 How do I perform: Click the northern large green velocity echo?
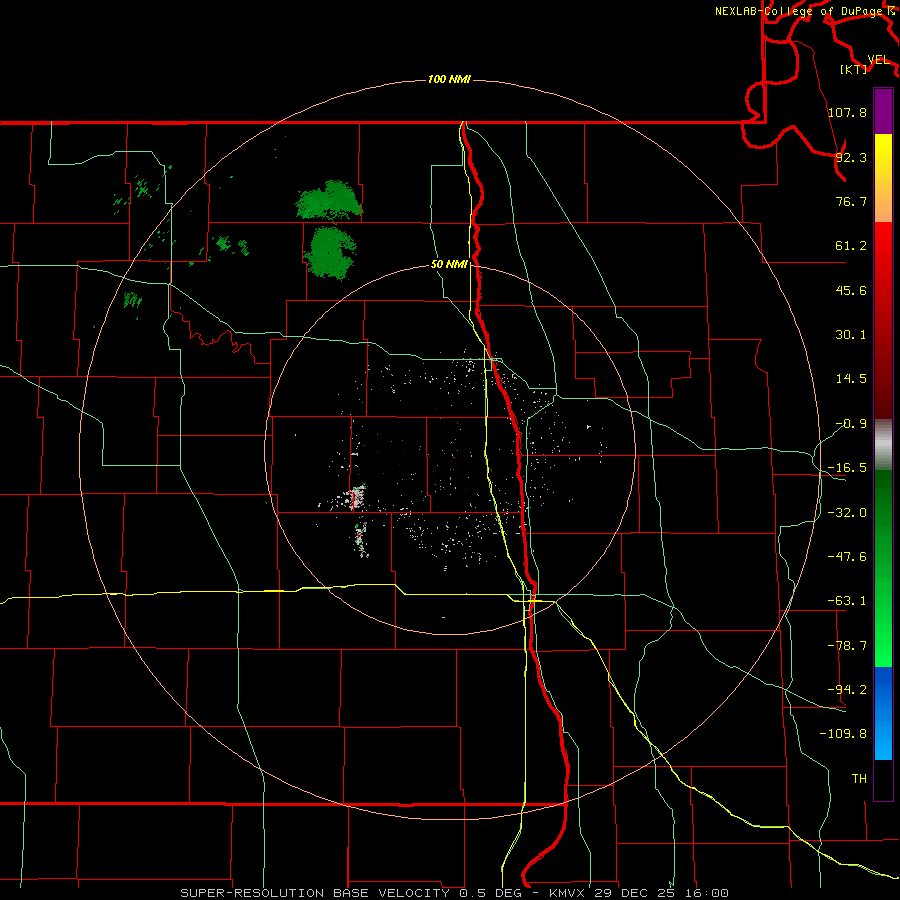328,201
